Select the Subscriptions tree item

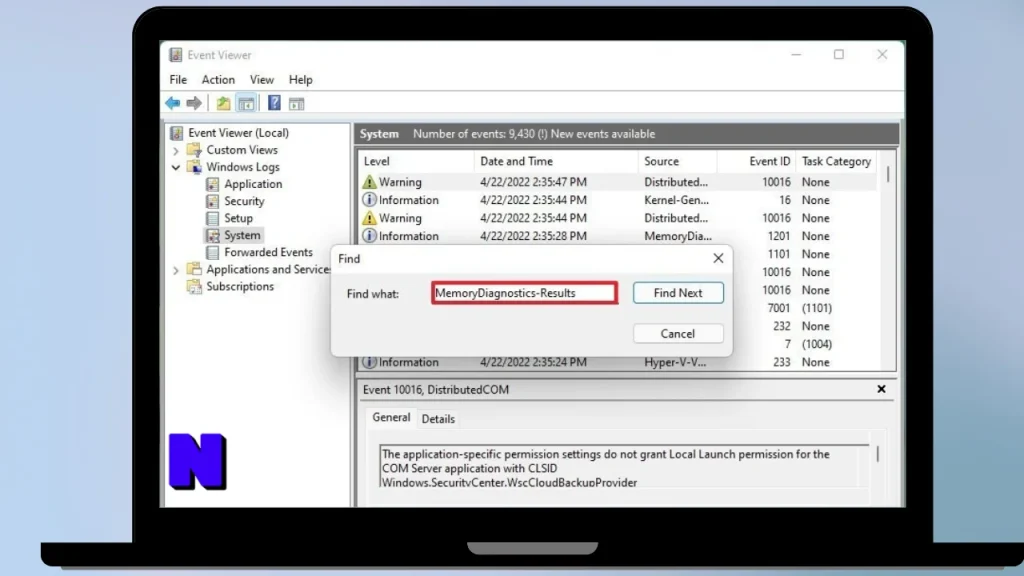[x=240, y=286]
